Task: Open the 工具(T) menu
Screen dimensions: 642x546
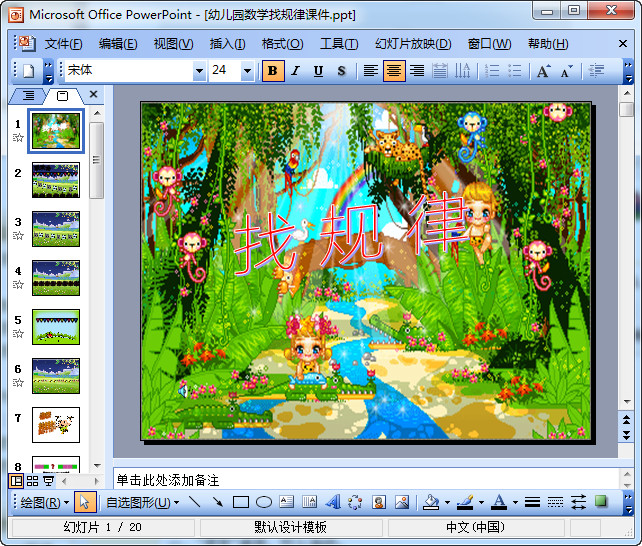Action: click(x=339, y=43)
